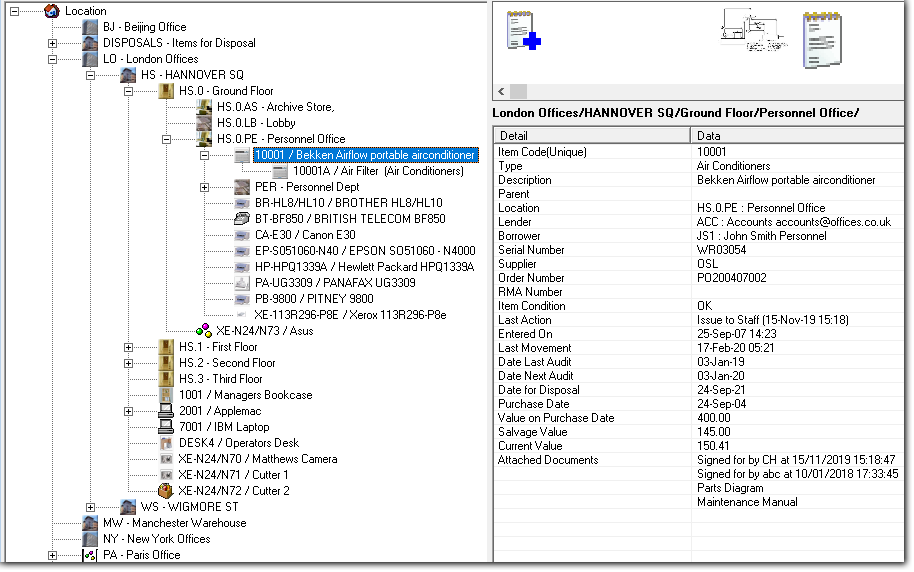914x572 pixels.
Task: Open the Parts Diagram thumbnail
Action: tap(754, 30)
